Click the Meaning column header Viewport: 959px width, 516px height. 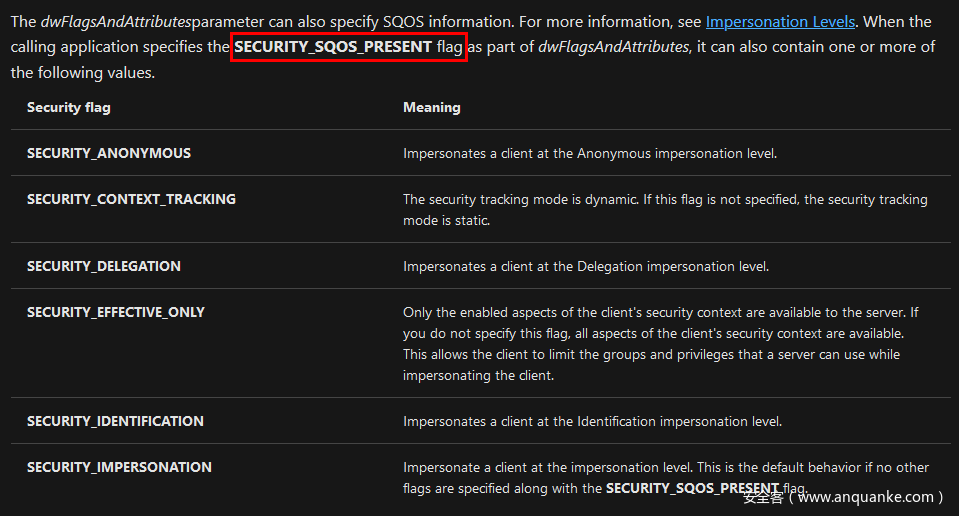click(431, 107)
